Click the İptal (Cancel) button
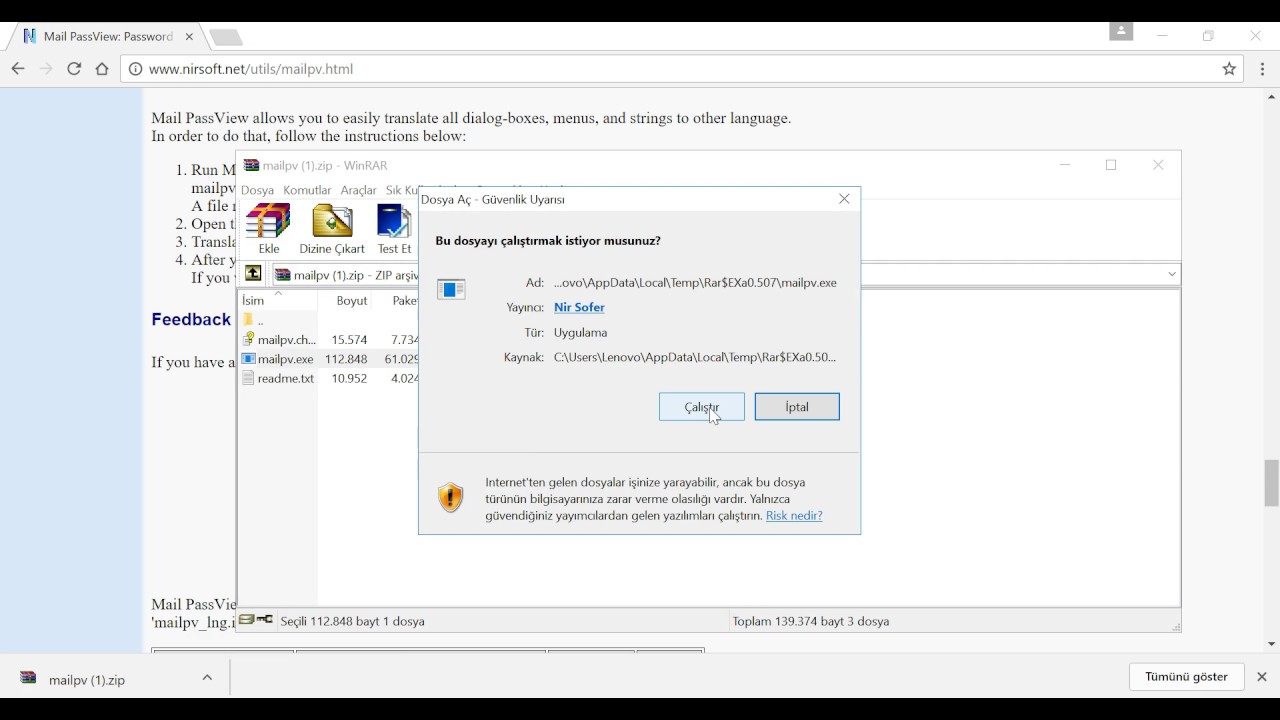This screenshot has width=1280, height=720. (797, 407)
